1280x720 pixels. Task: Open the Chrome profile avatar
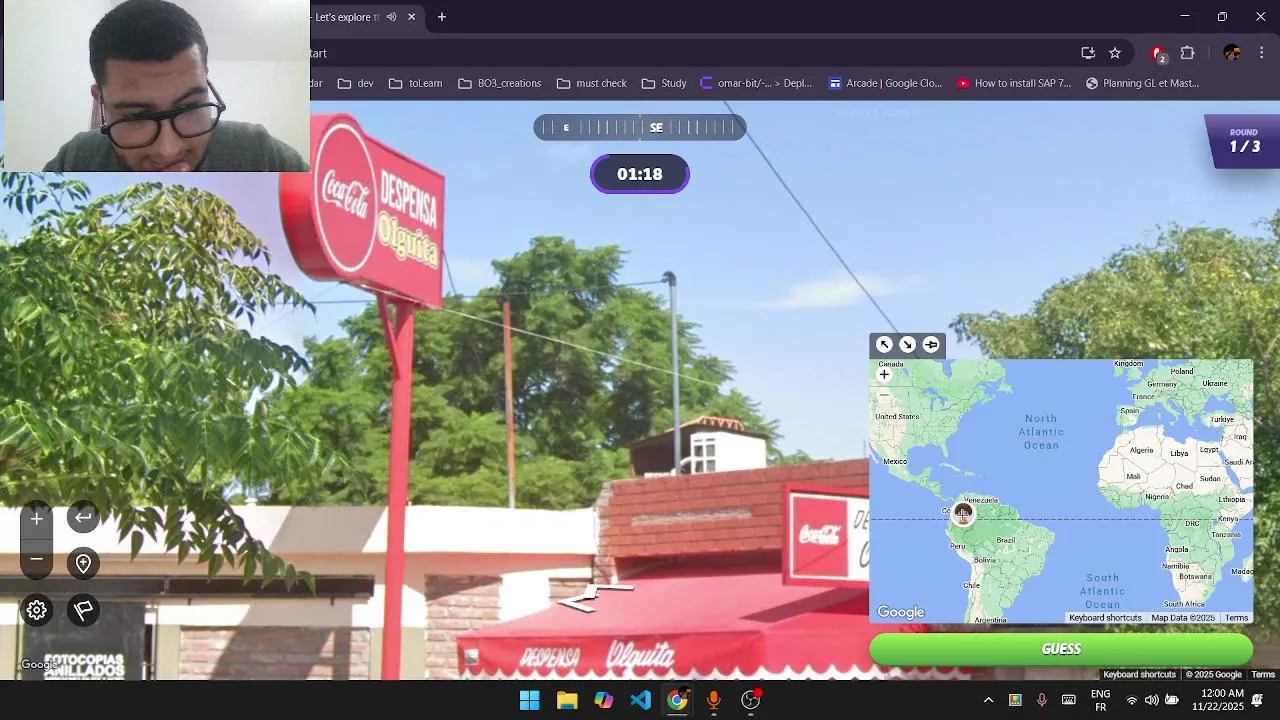click(1231, 53)
